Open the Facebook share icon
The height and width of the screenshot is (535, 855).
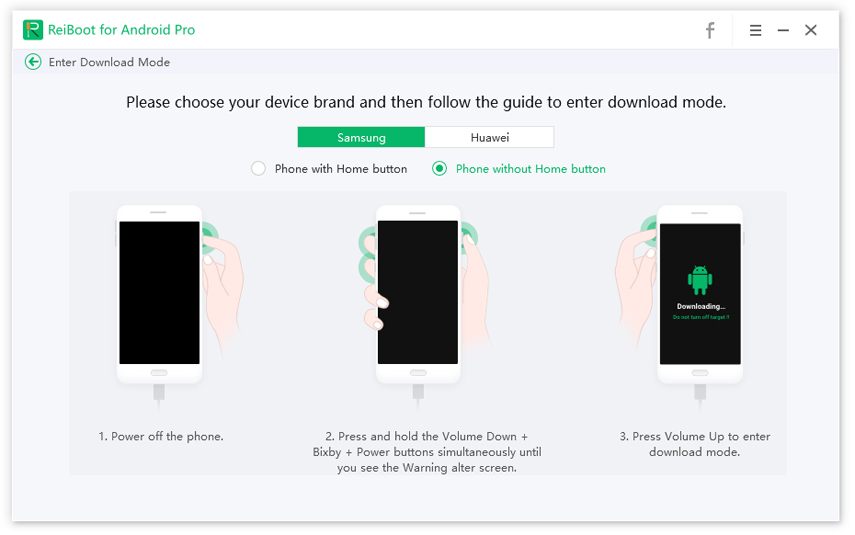click(710, 31)
